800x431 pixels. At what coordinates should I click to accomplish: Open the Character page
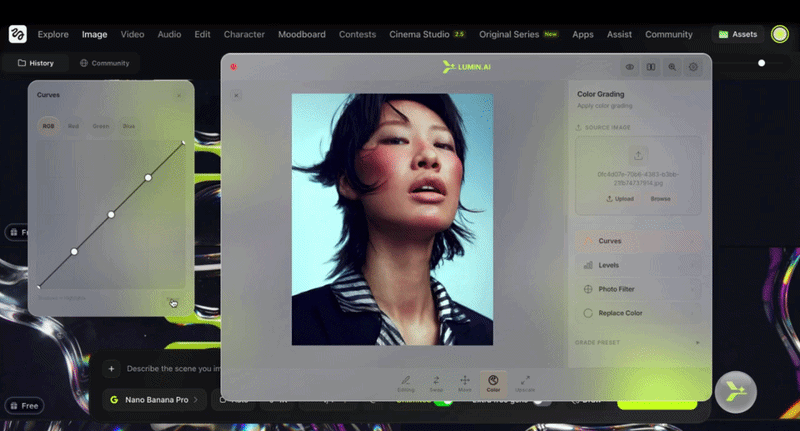pos(244,34)
